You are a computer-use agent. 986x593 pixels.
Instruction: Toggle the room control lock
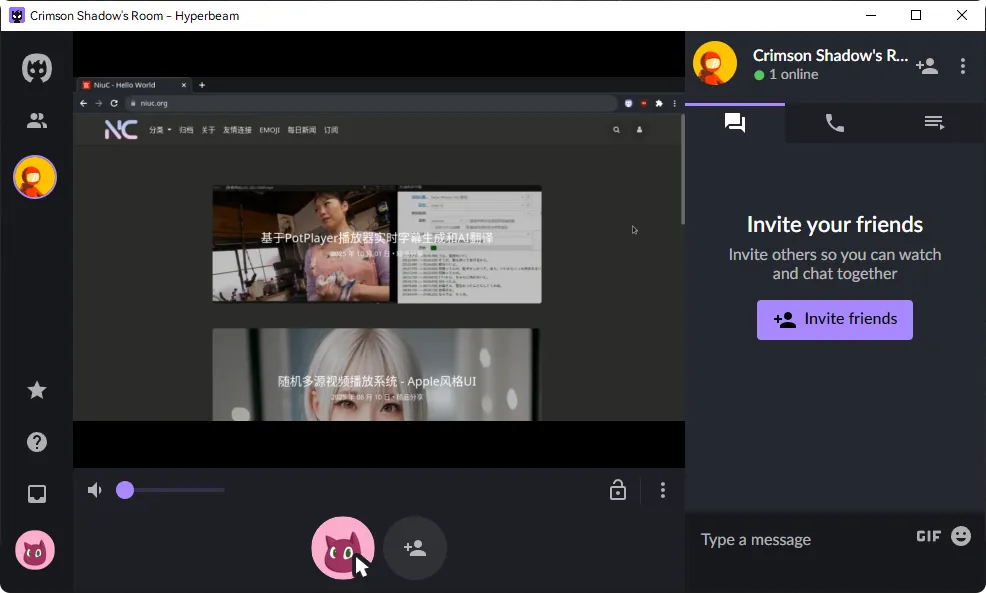point(618,490)
